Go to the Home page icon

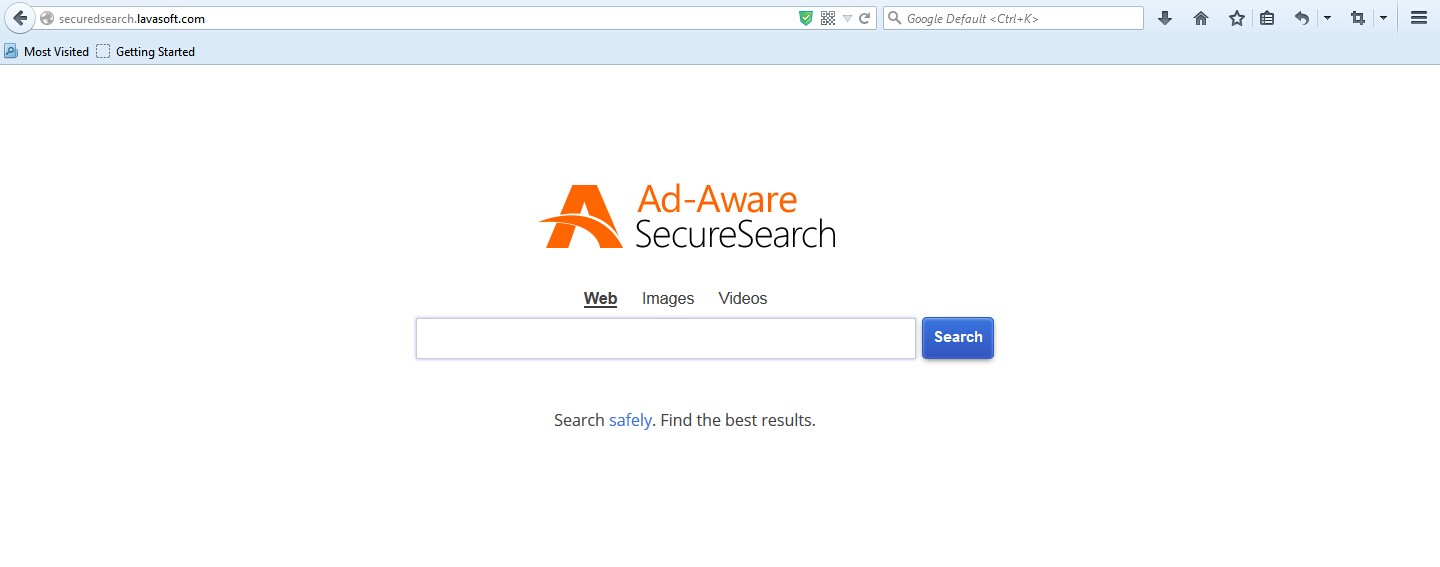(x=1201, y=18)
